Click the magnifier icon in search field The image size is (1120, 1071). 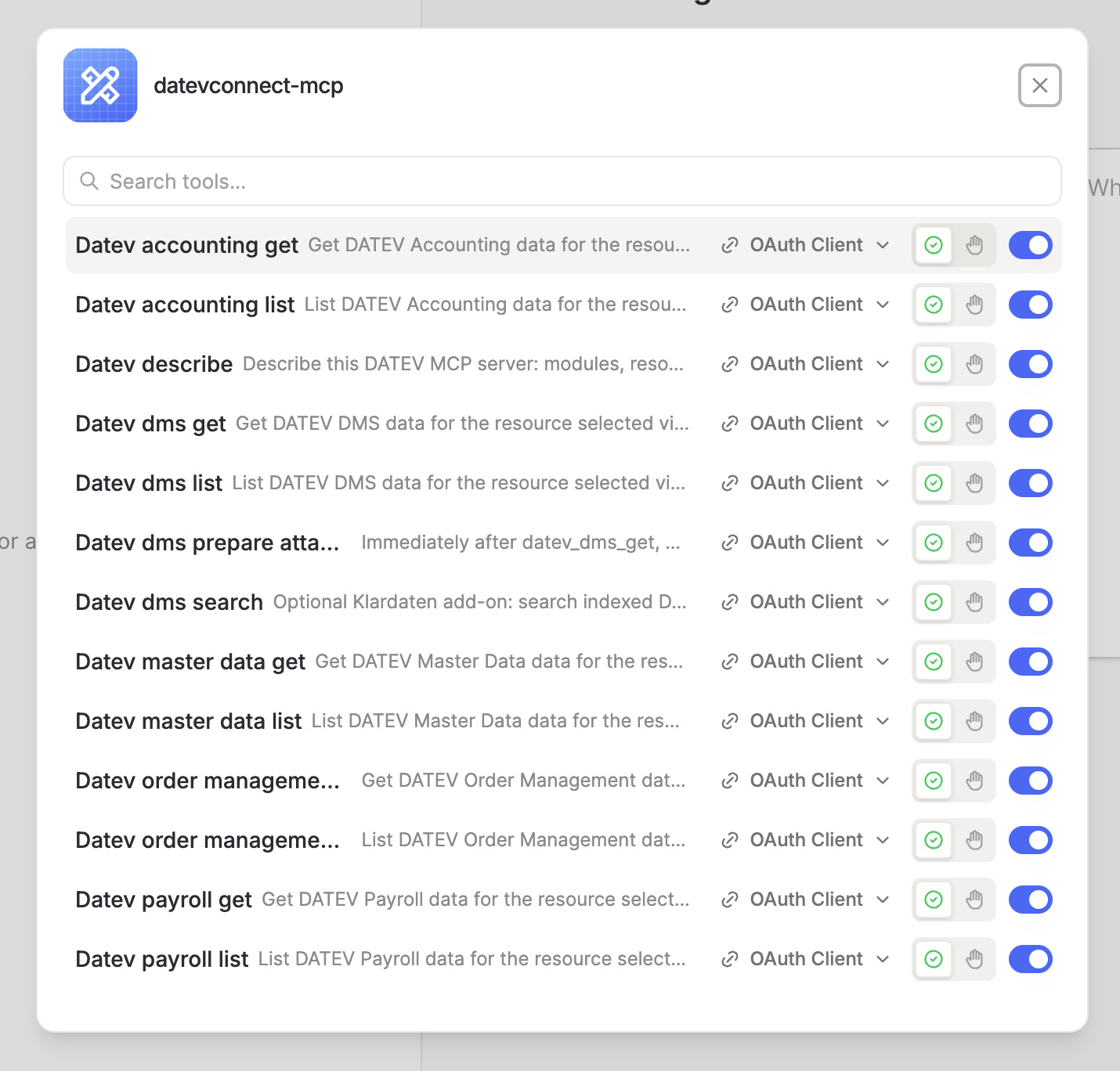point(89,181)
